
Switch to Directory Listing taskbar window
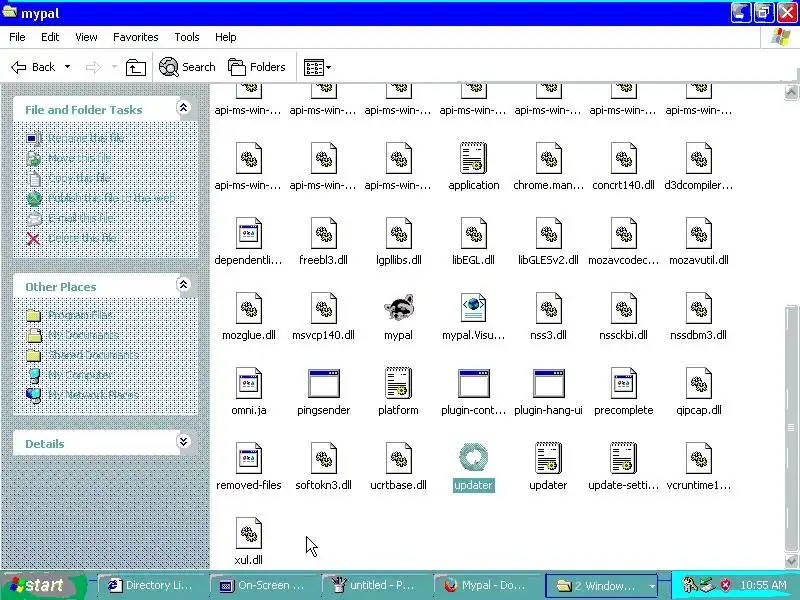(152, 586)
